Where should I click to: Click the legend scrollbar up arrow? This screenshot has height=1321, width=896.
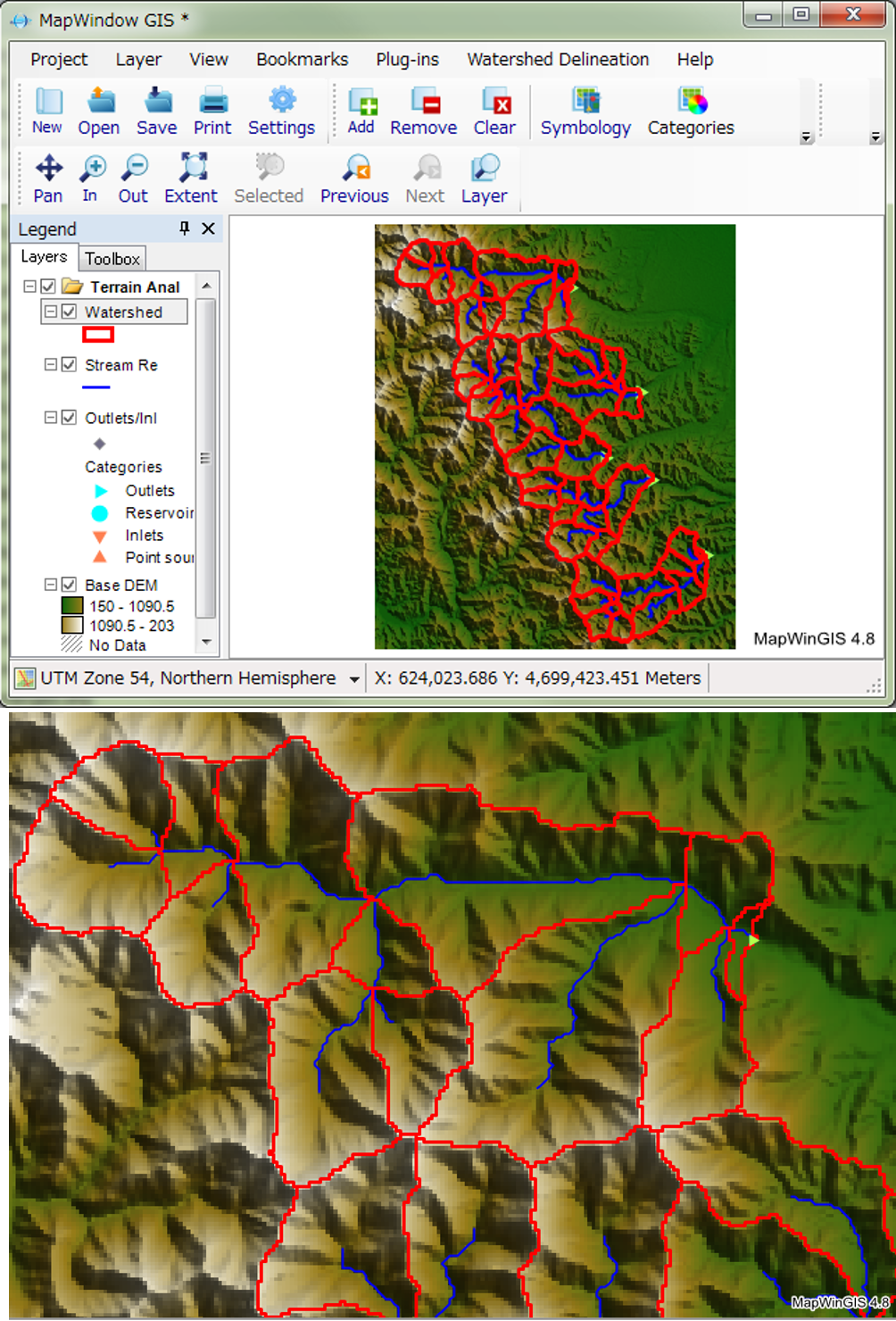click(206, 286)
